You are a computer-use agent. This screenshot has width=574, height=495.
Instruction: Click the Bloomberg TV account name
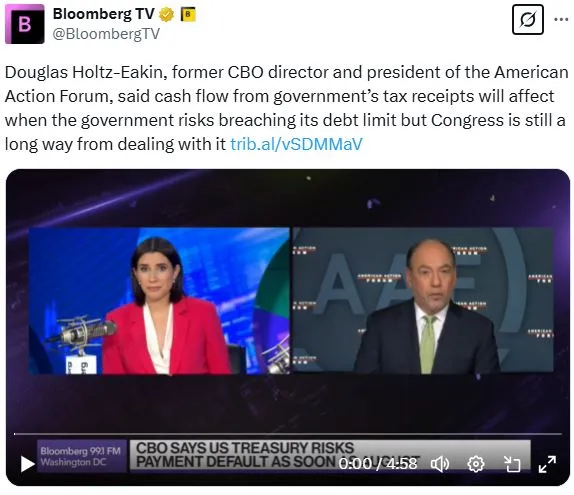(104, 14)
